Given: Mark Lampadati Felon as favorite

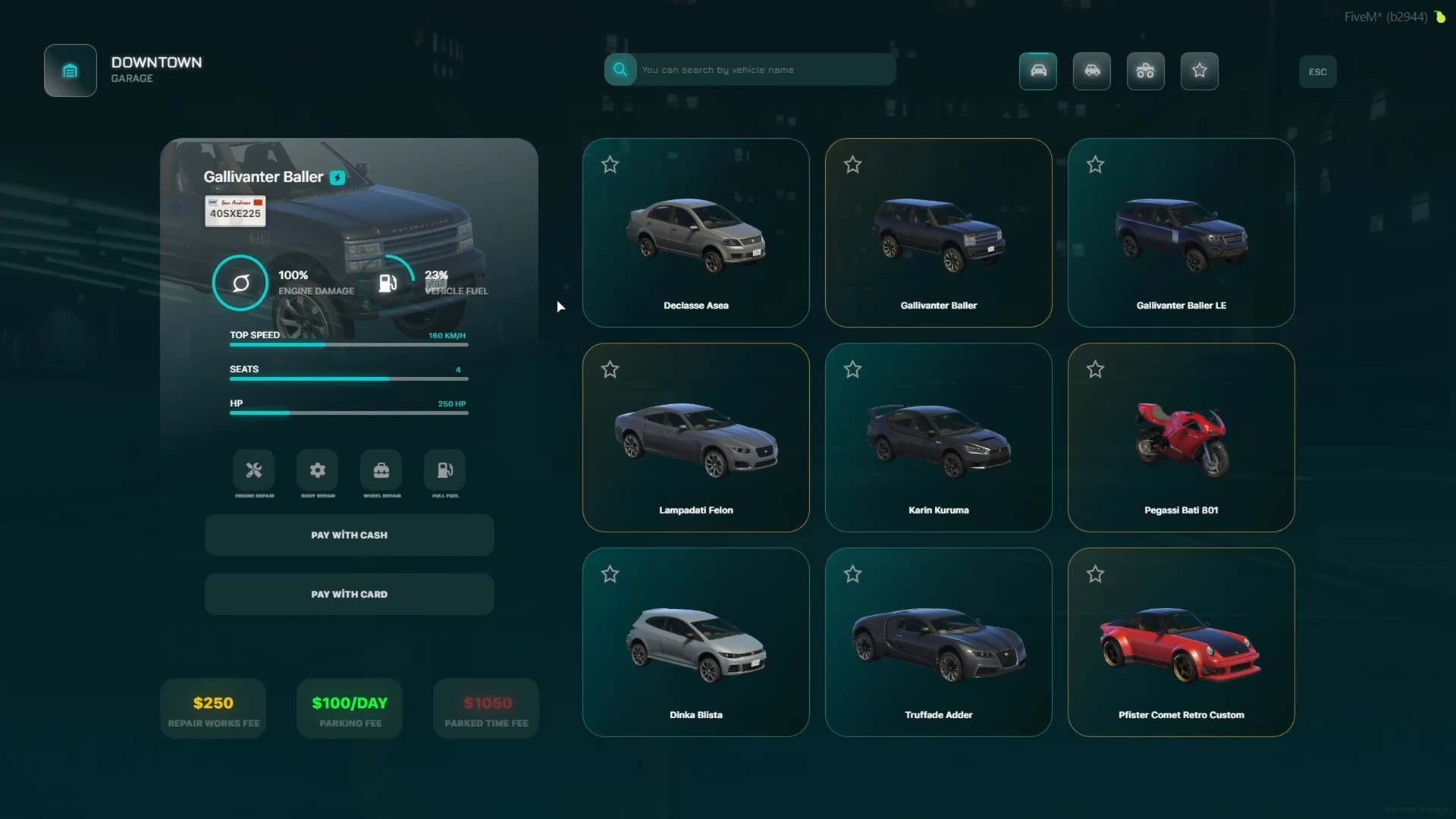Looking at the screenshot, I should coord(610,369).
